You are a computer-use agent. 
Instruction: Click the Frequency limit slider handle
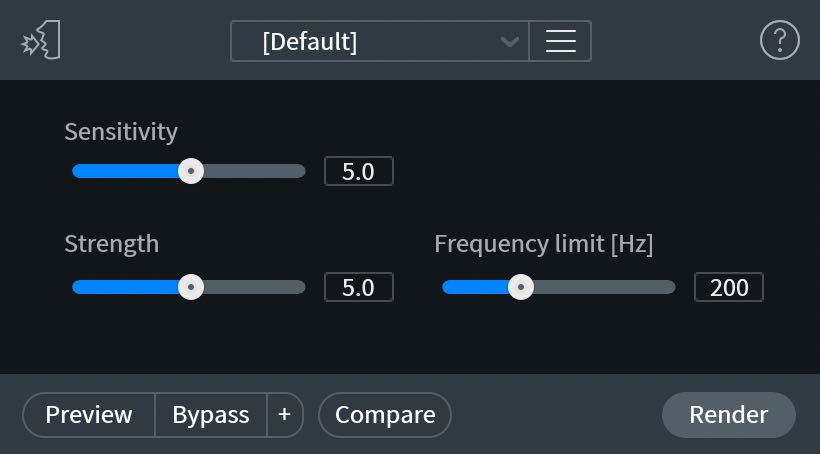pos(521,288)
